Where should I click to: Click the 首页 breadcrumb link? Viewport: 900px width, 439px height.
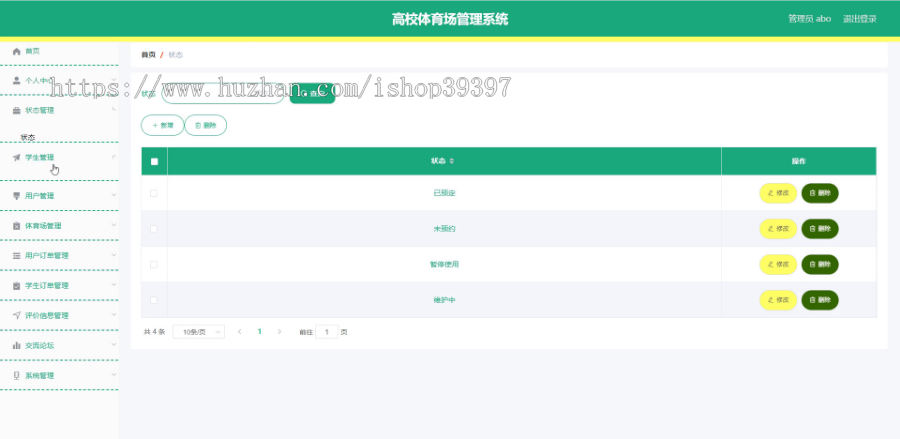click(148, 55)
